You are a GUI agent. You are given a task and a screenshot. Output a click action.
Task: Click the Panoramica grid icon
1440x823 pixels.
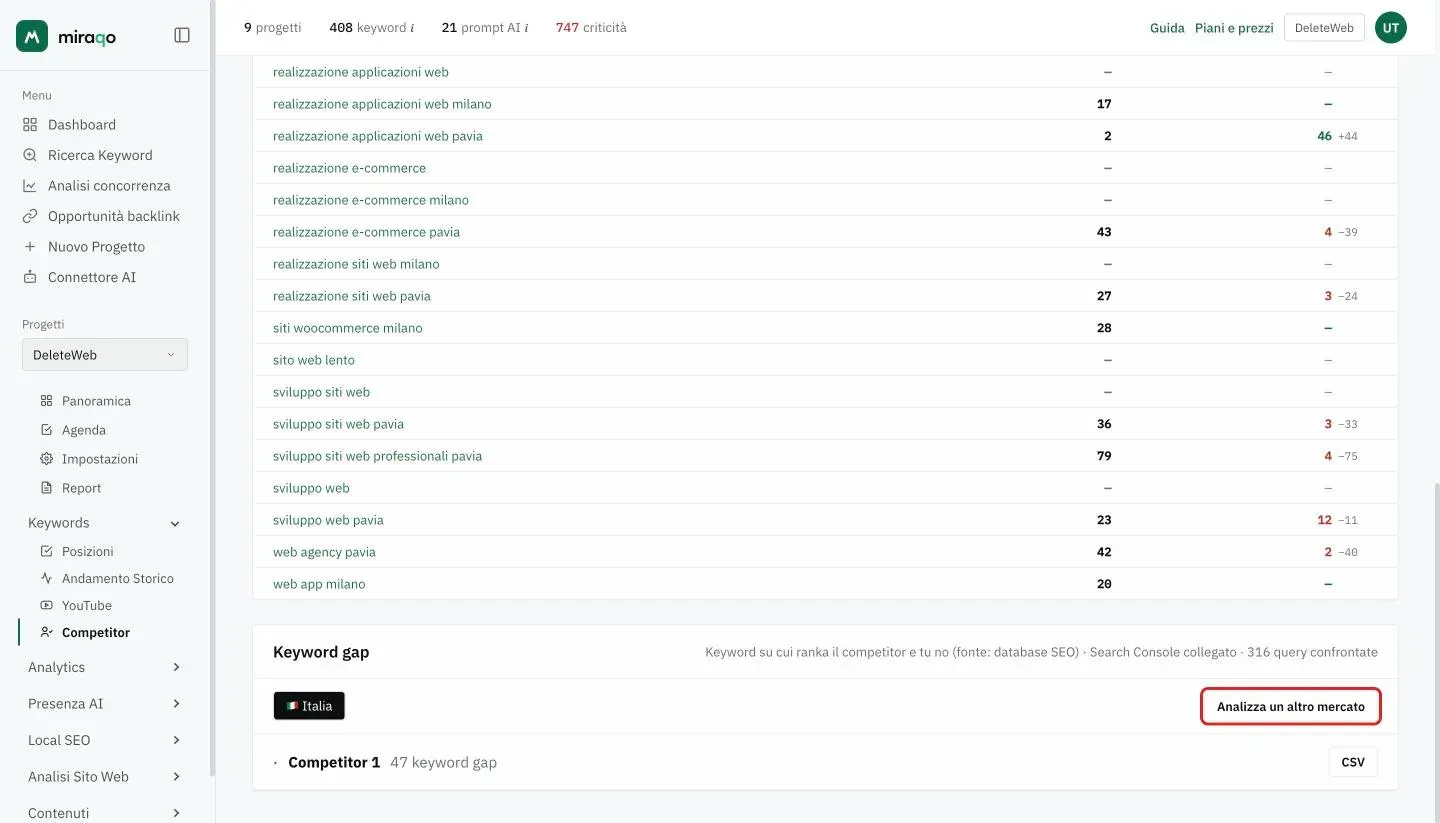[46, 401]
